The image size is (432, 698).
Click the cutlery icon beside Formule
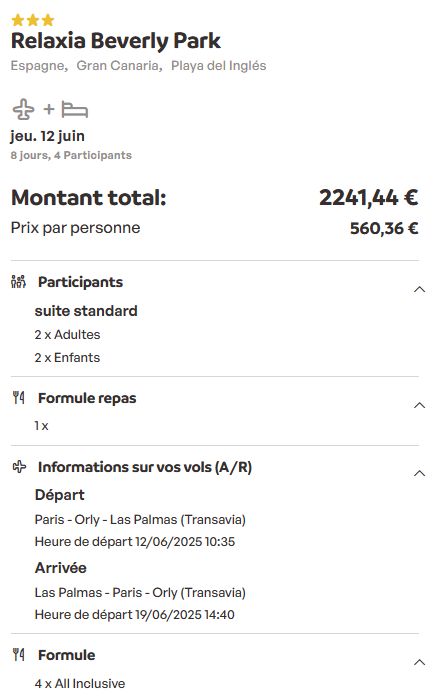click(x=18, y=654)
